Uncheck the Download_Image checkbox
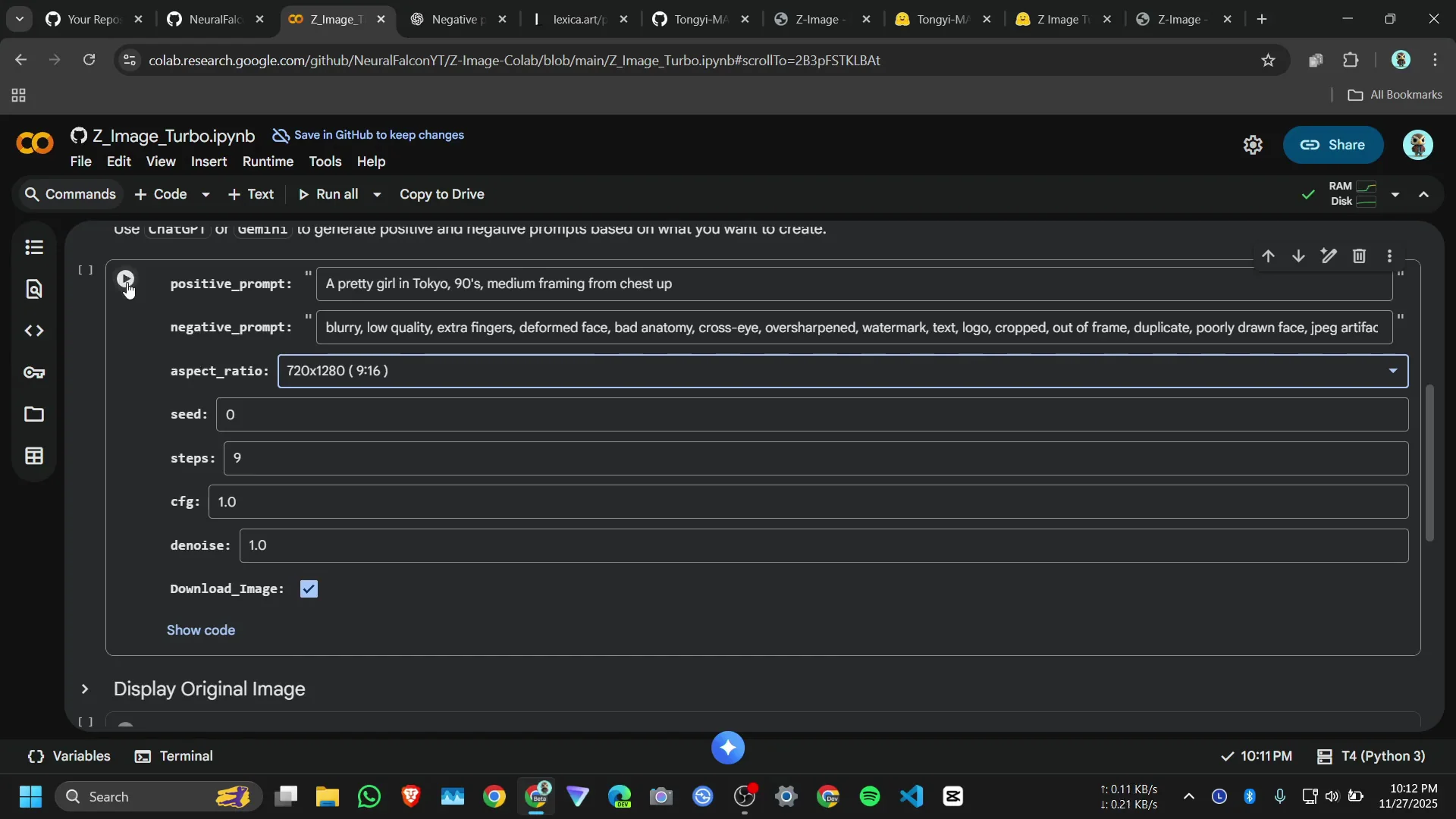The image size is (1456, 819). [309, 588]
